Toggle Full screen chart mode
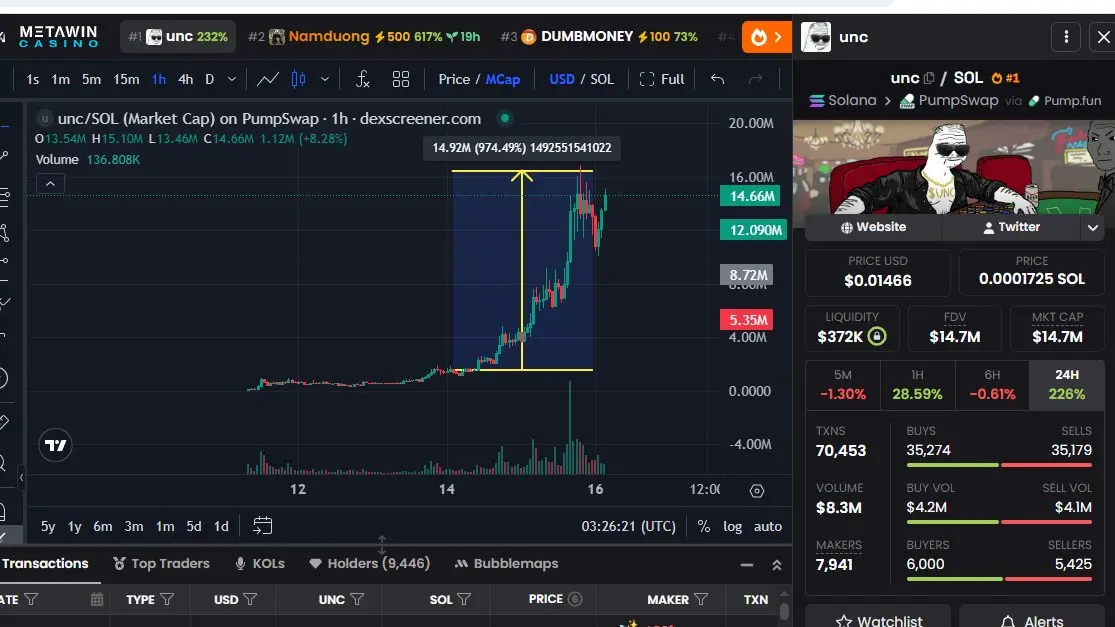 (662, 79)
